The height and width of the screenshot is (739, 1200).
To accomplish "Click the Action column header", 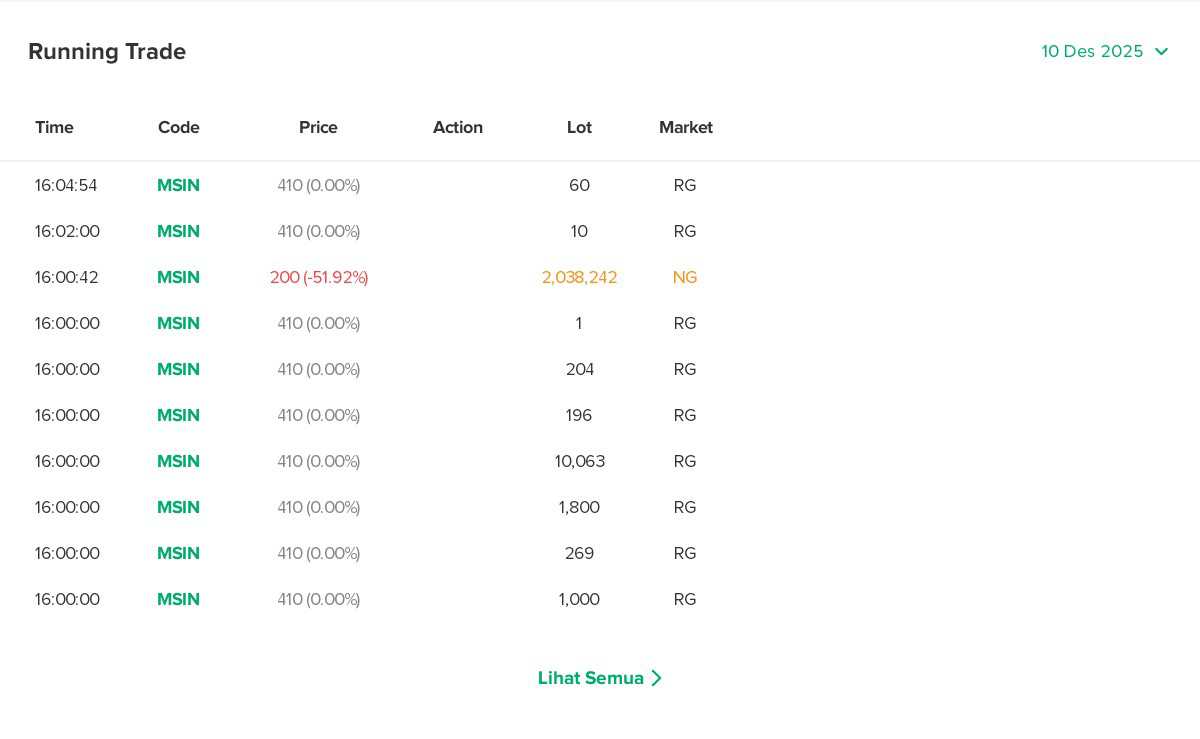I will point(458,128).
